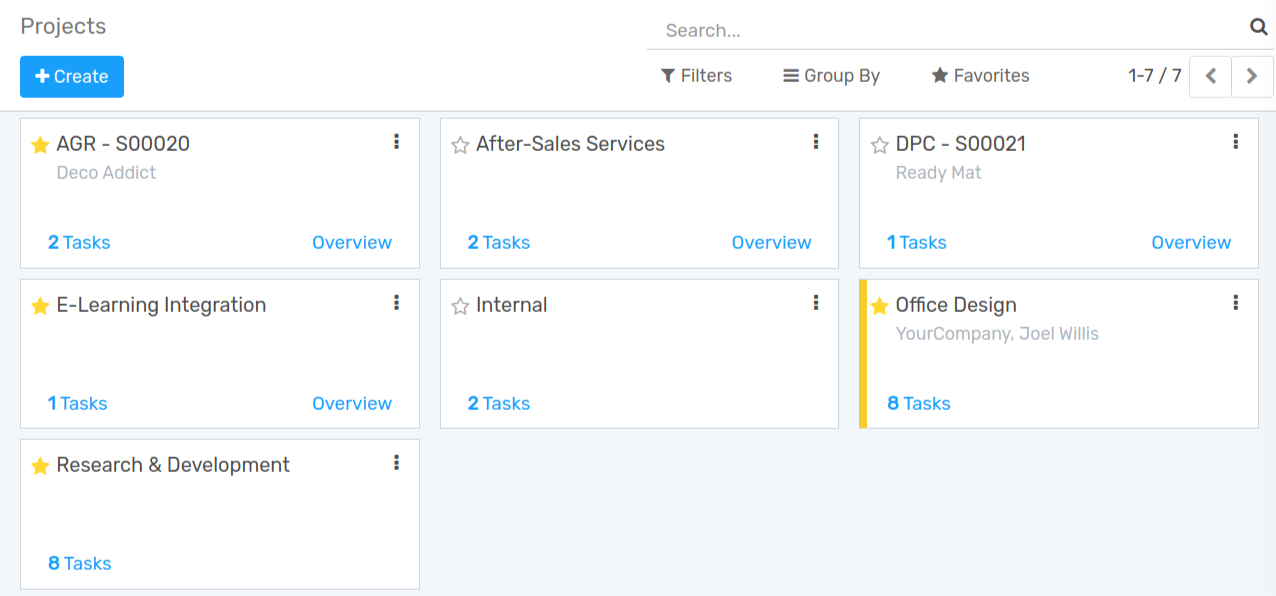The height and width of the screenshot is (596, 1276).
Task: Open 8 Tasks of Office Design
Action: pyautogui.click(x=919, y=403)
